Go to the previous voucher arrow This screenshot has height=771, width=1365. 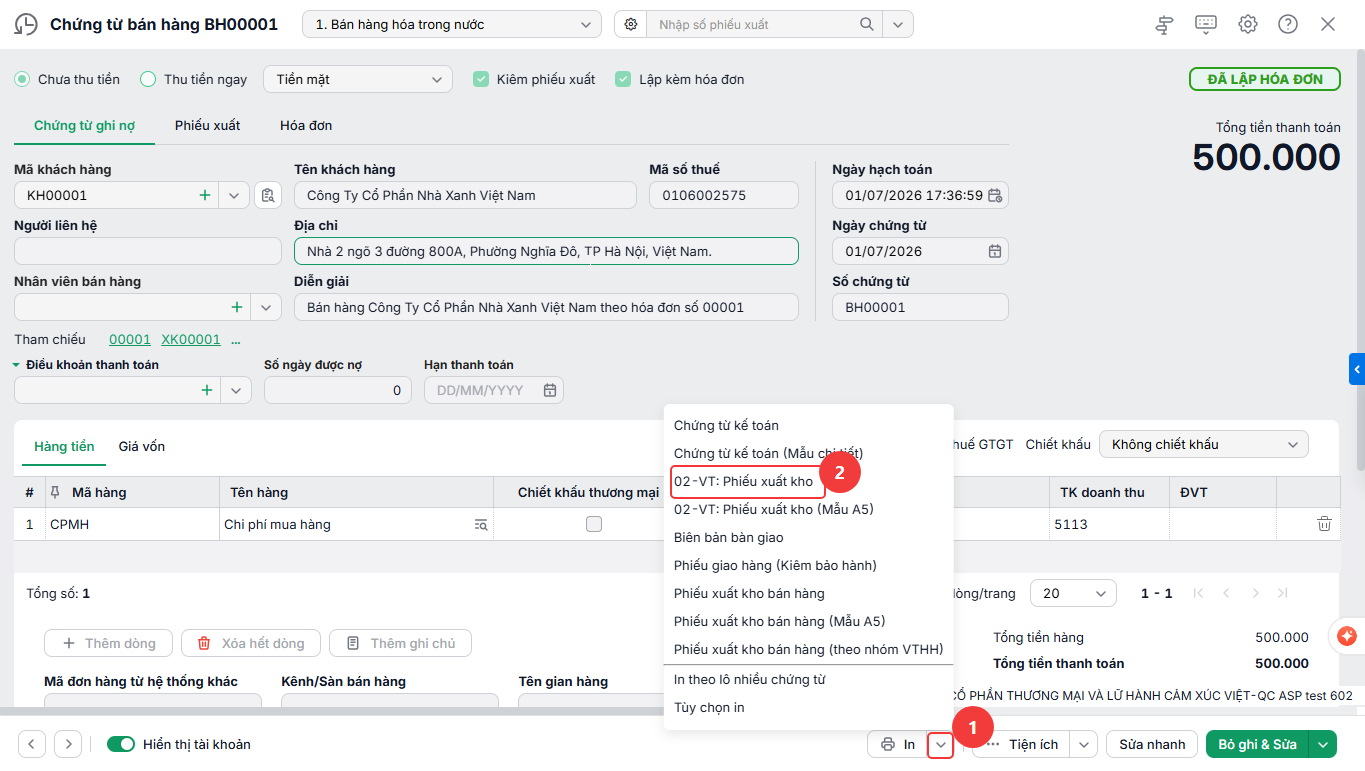coord(32,744)
